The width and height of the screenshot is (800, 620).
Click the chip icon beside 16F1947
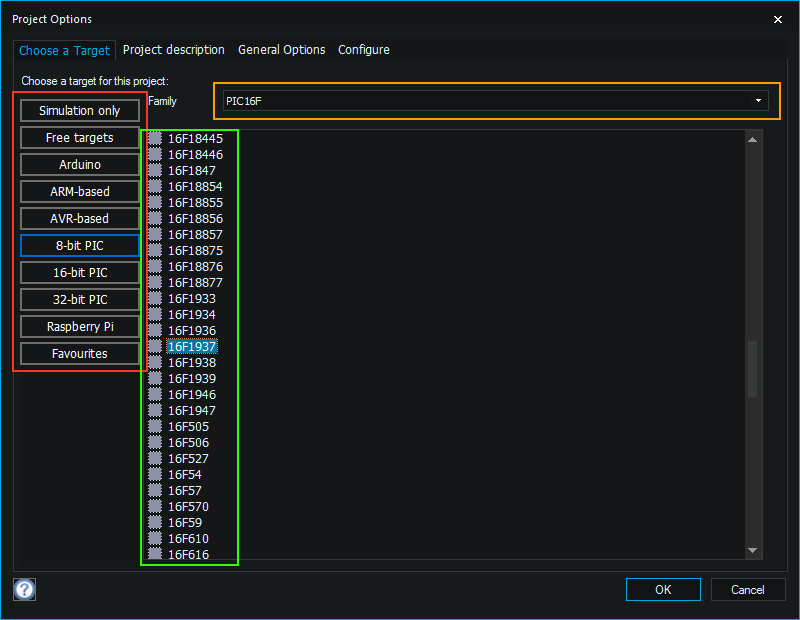click(x=155, y=410)
